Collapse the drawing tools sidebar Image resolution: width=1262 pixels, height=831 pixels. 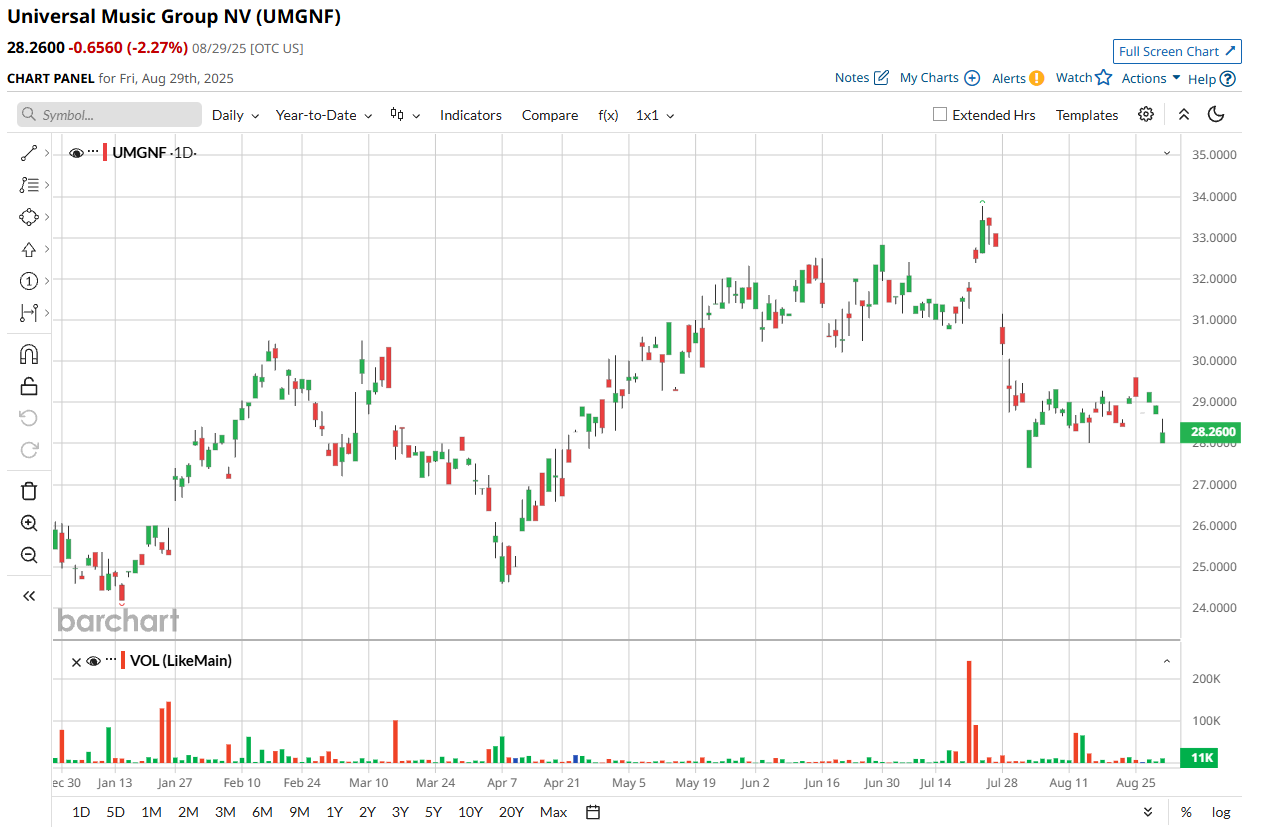pos(29,596)
